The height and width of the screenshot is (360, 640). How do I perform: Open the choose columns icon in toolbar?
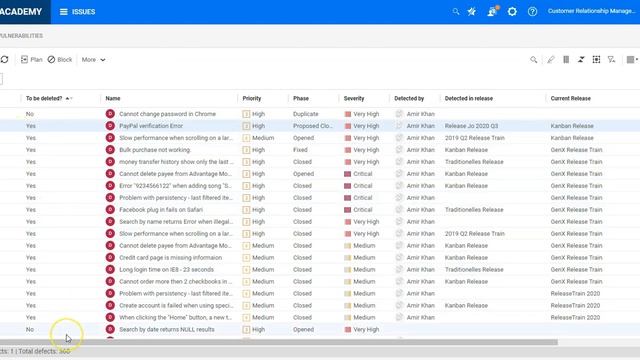point(566,60)
